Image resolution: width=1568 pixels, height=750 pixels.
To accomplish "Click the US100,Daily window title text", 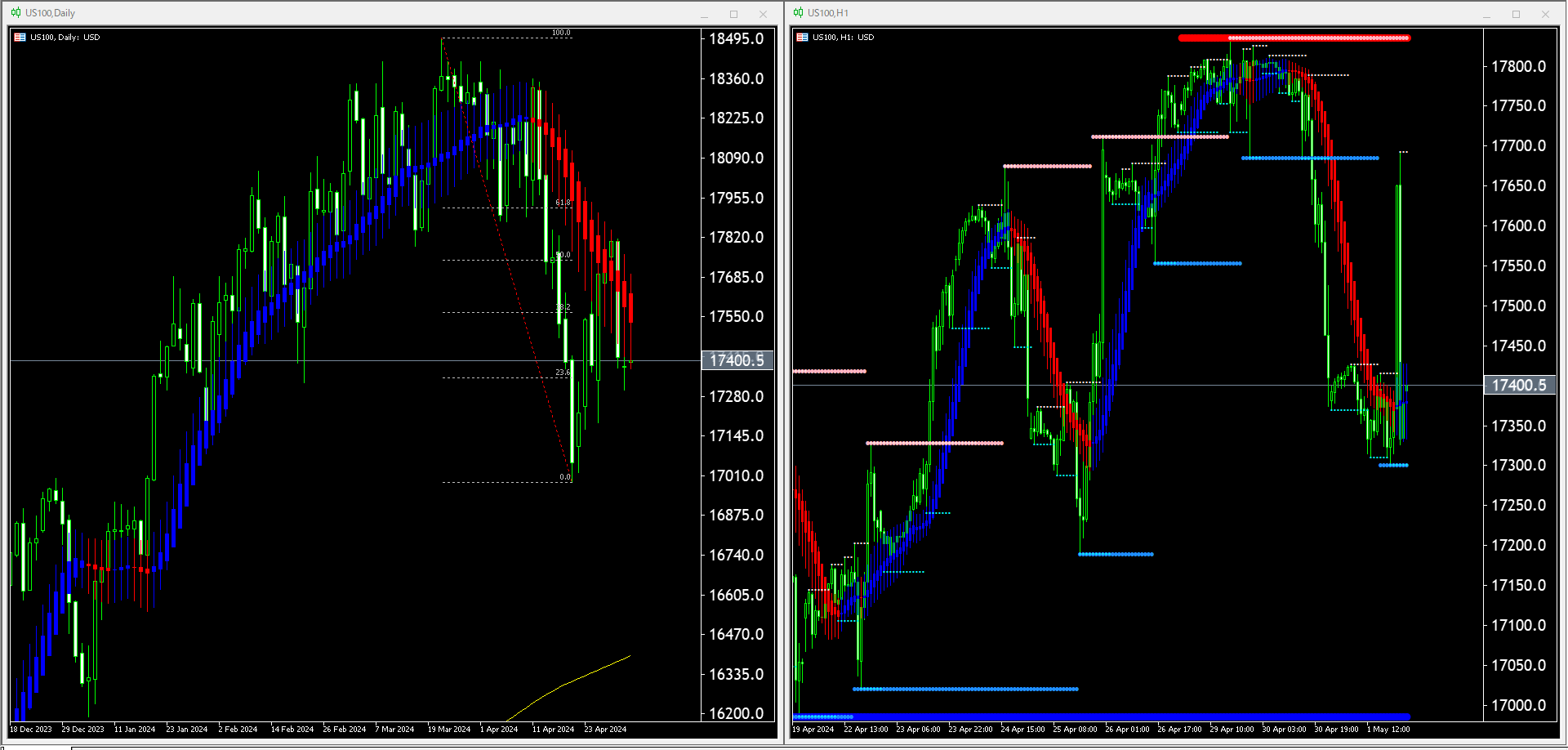I will tap(50, 13).
